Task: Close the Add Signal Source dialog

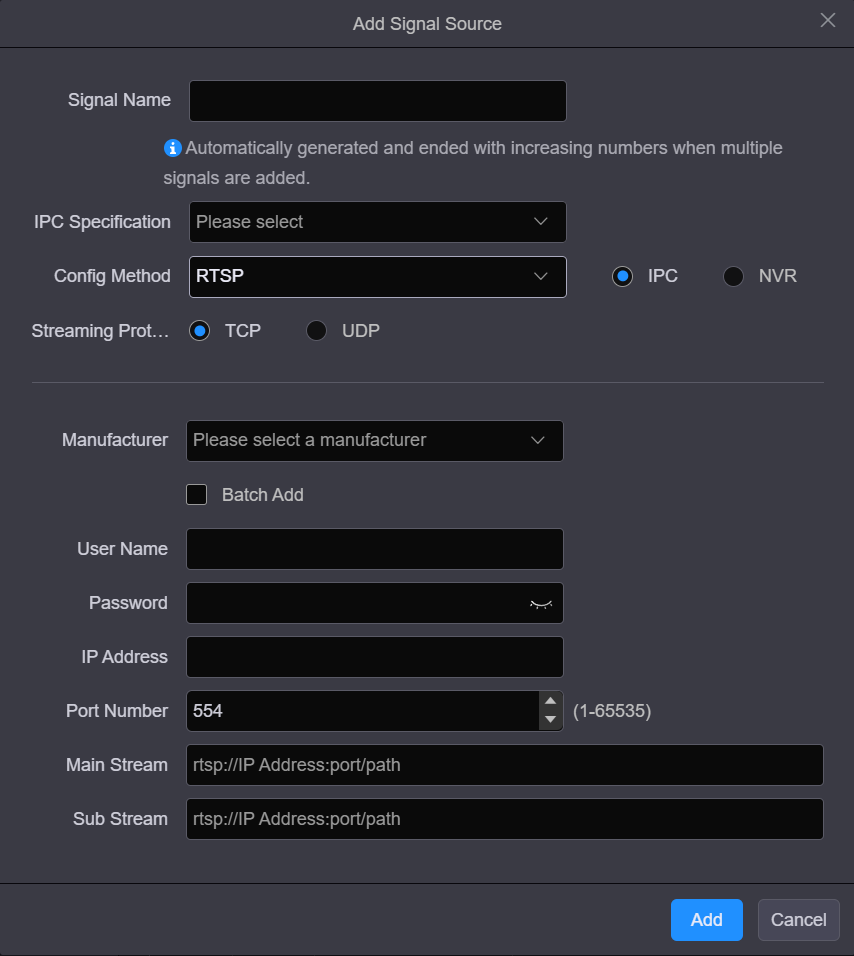Action: click(827, 21)
